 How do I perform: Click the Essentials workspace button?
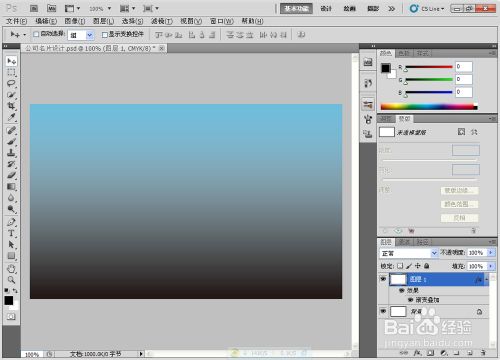coord(296,9)
